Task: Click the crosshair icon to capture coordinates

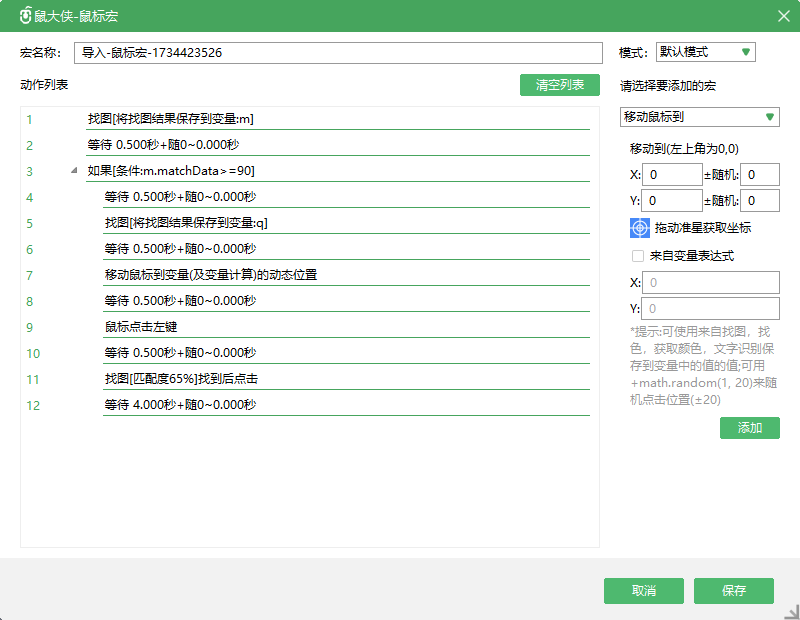Action: coord(640,228)
